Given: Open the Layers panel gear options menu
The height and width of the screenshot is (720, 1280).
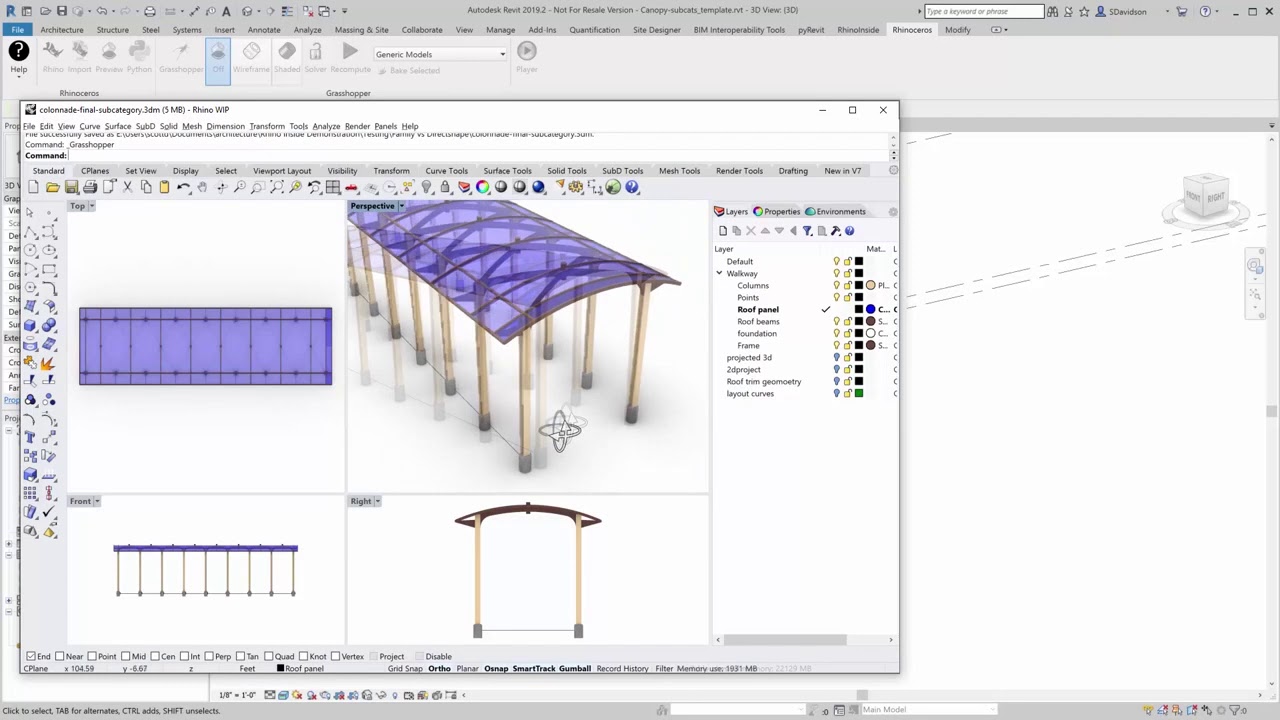Looking at the screenshot, I should [893, 212].
